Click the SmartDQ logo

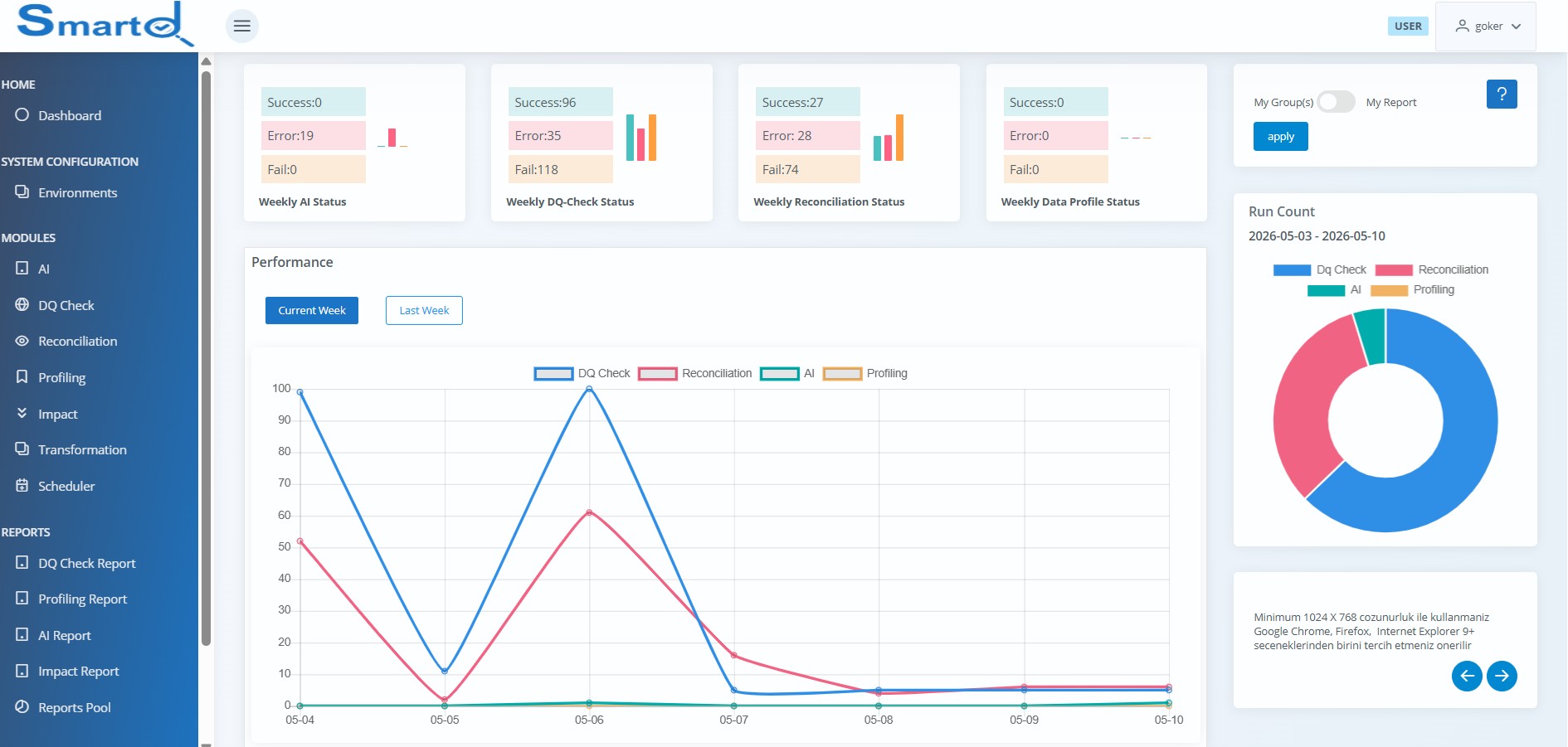pos(105,23)
